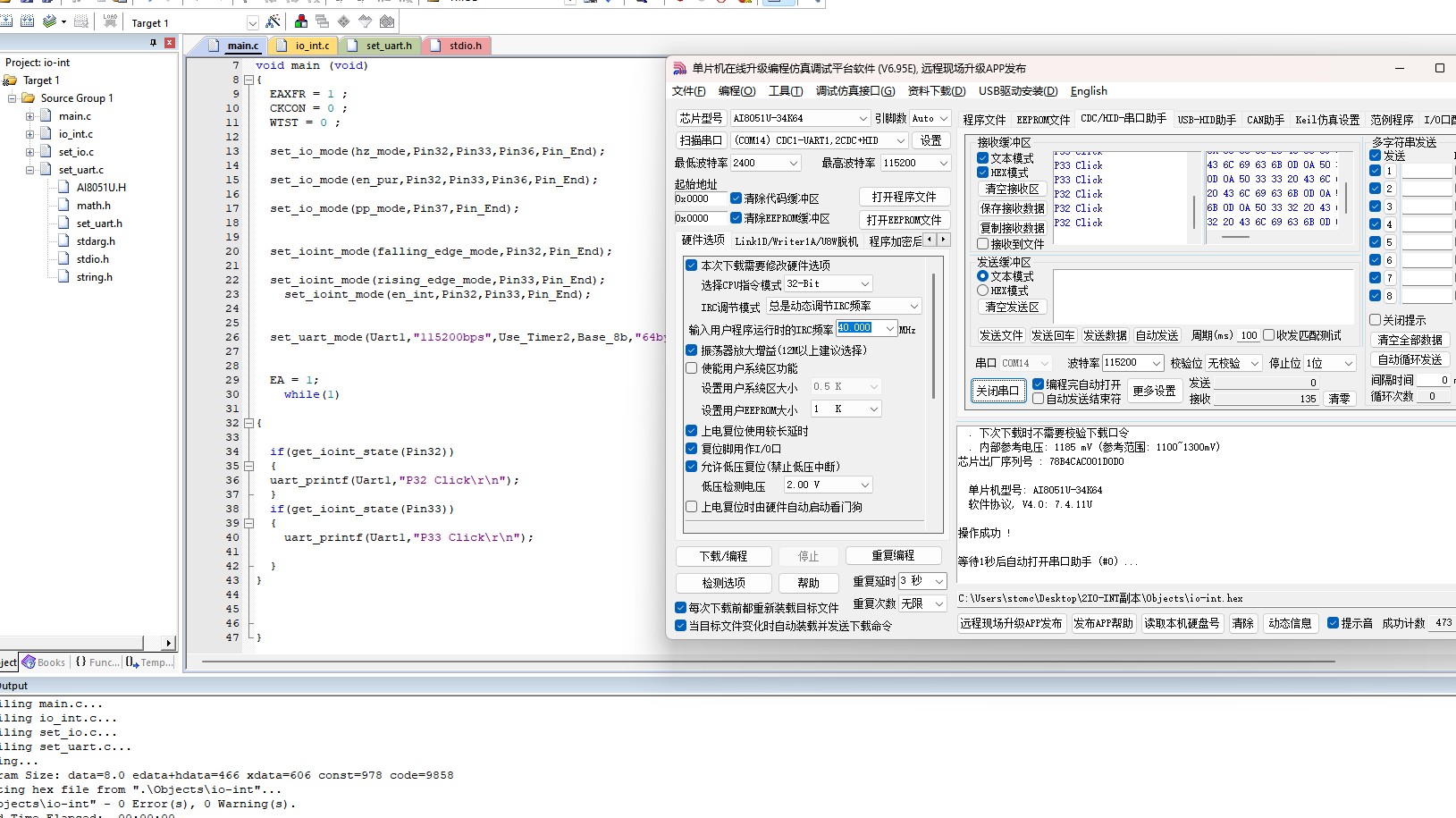This screenshot has height=818, width=1456.
Task: Click the Target 1 folder icon in tree
Action: (x=11, y=80)
